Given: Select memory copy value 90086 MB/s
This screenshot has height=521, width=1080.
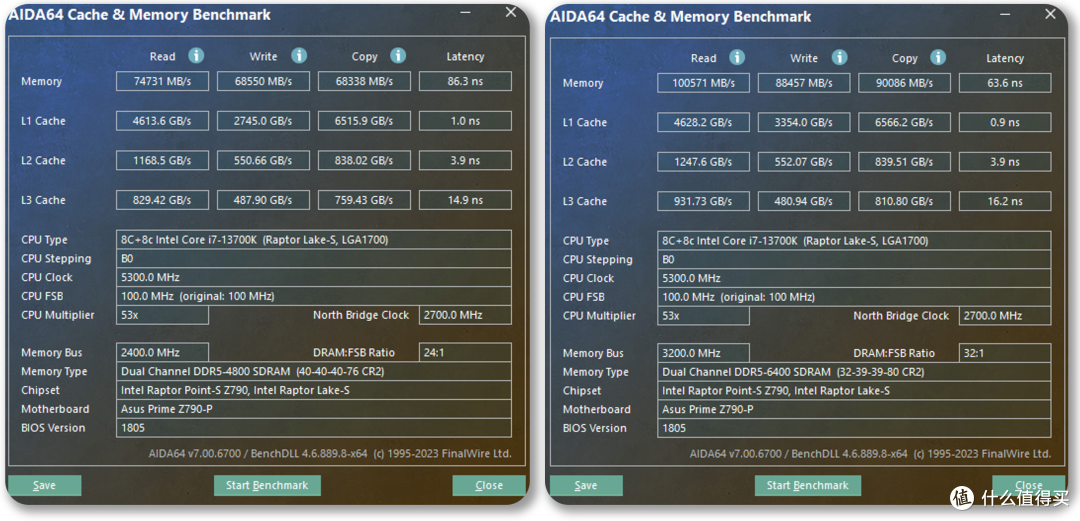Looking at the screenshot, I should (x=905, y=83).
